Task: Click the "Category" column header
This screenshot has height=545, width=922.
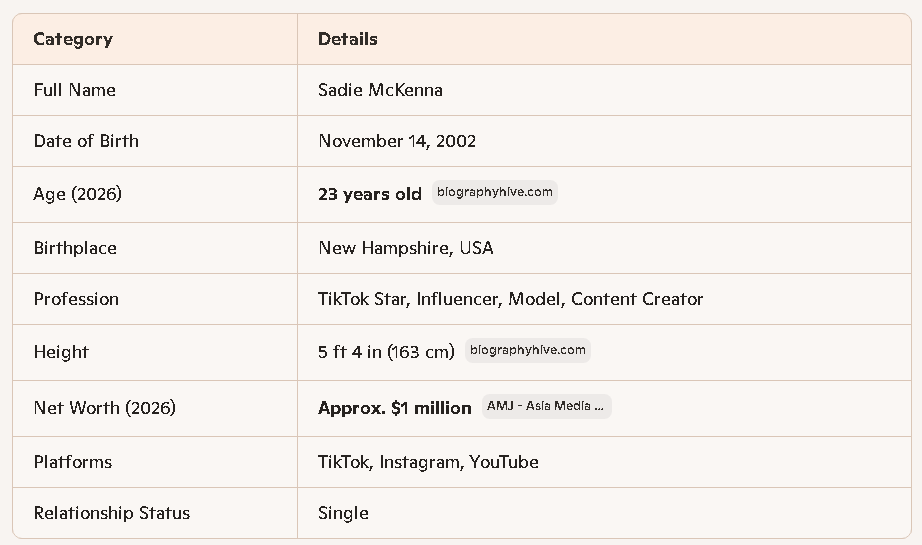Action: pos(73,39)
